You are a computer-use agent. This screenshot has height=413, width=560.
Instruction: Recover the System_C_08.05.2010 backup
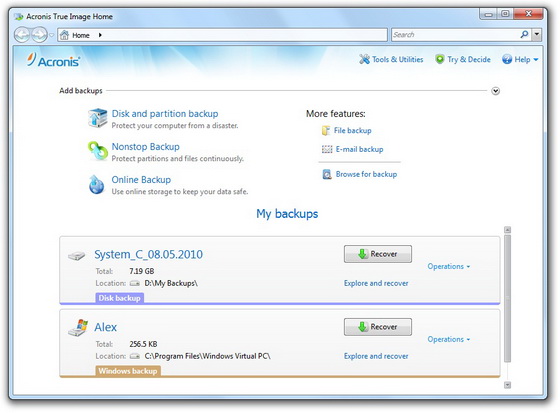(x=378, y=254)
